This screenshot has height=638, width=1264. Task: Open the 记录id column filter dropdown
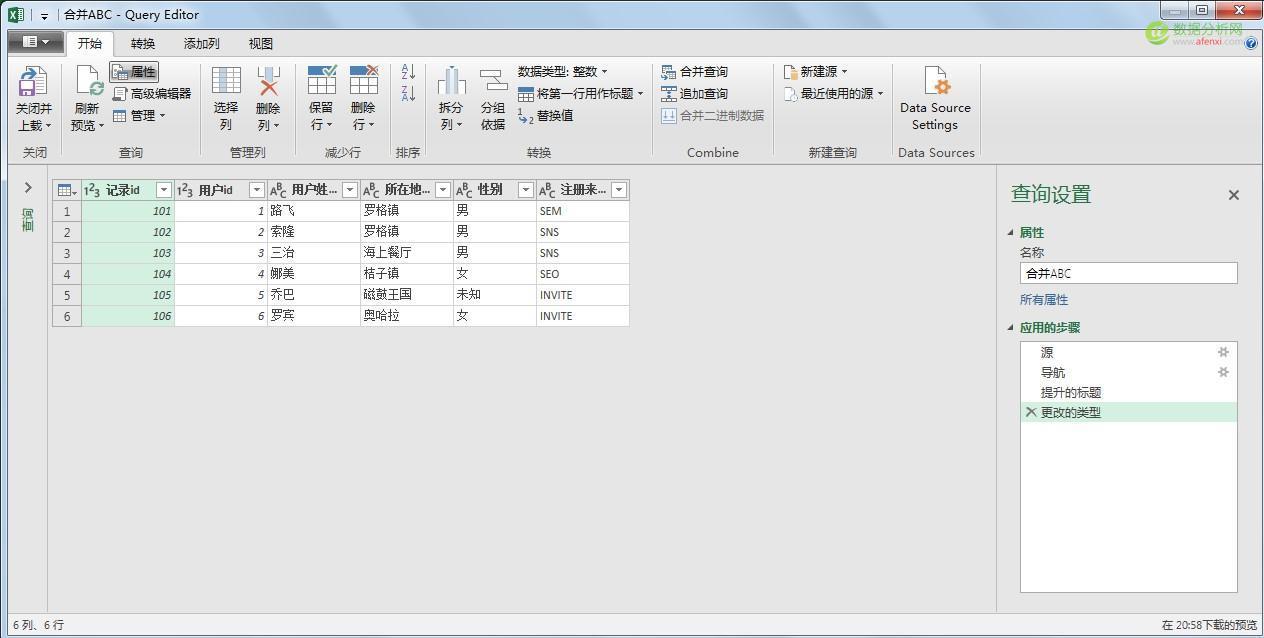pos(164,190)
